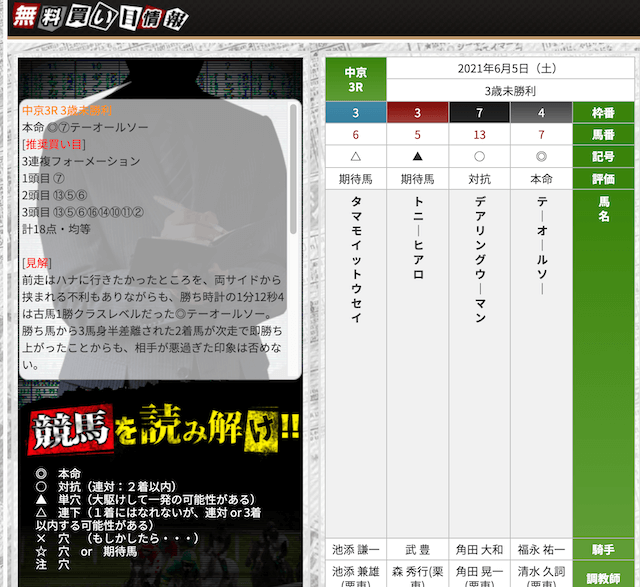Click the 馬番 row header
The height and width of the screenshot is (587, 640).
(x=603, y=135)
